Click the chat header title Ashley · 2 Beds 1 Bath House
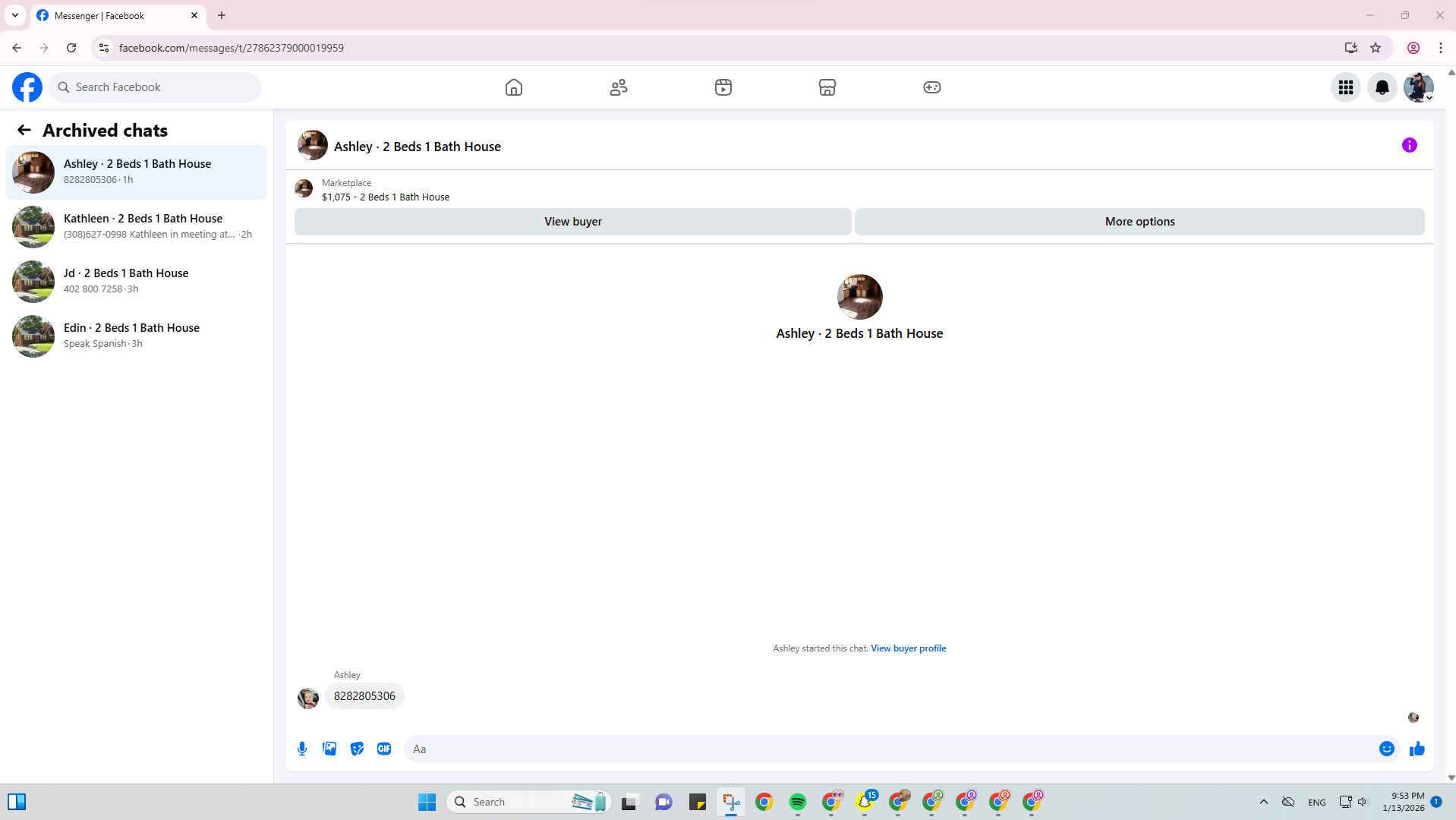The width and height of the screenshot is (1456, 820). point(418,147)
